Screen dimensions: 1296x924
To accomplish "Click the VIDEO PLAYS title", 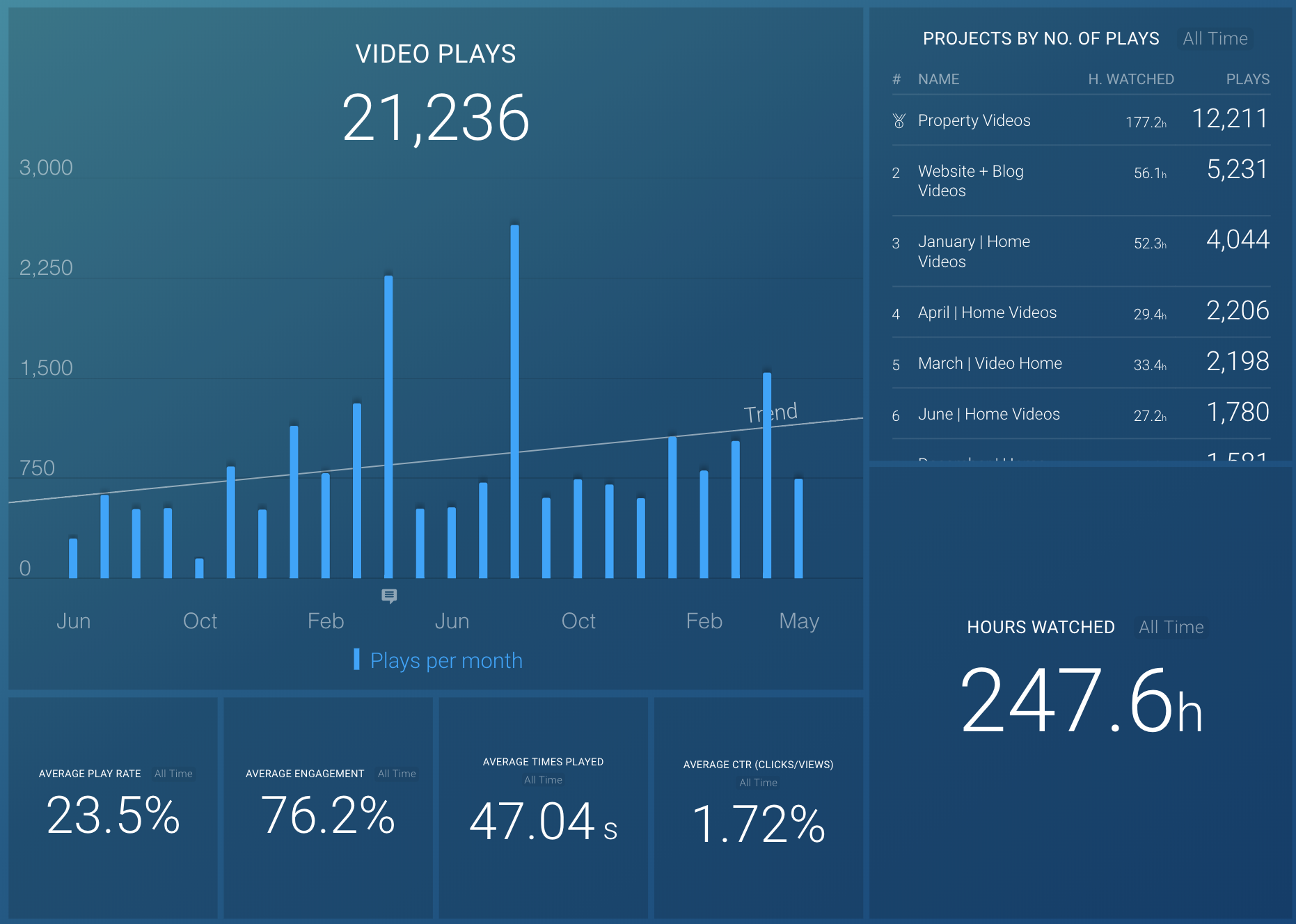I will (436, 54).
